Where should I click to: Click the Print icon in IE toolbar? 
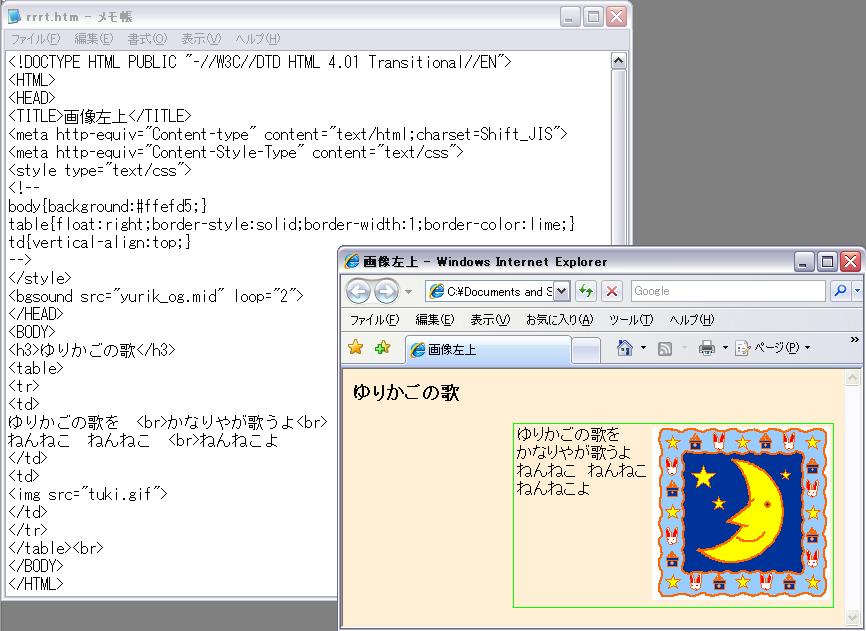coord(706,348)
